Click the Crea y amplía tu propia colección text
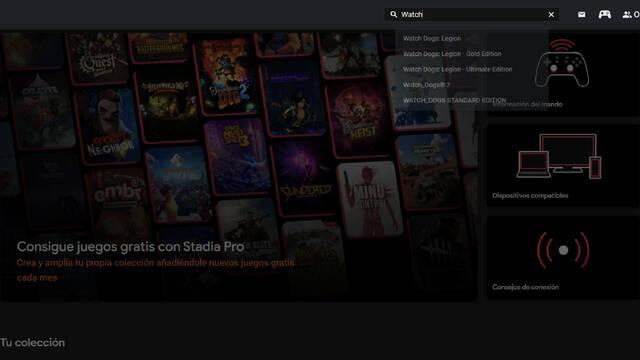 155,270
